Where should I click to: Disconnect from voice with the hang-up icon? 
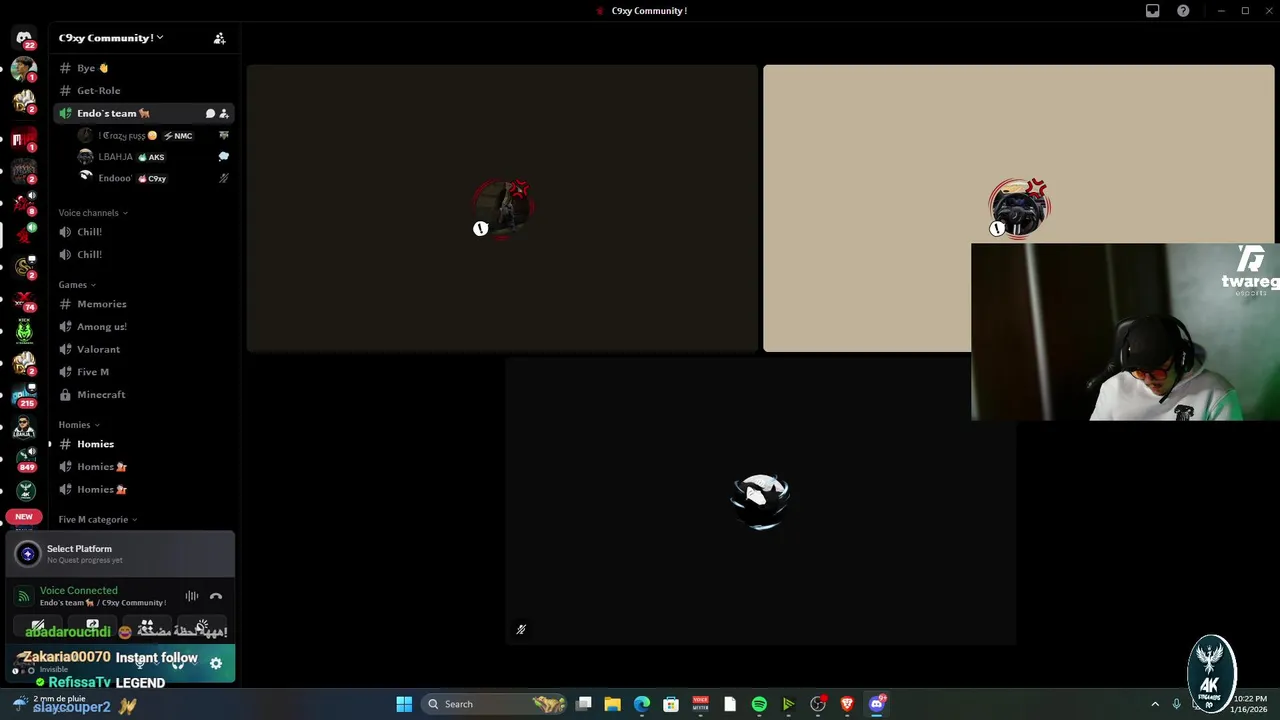[x=215, y=596]
